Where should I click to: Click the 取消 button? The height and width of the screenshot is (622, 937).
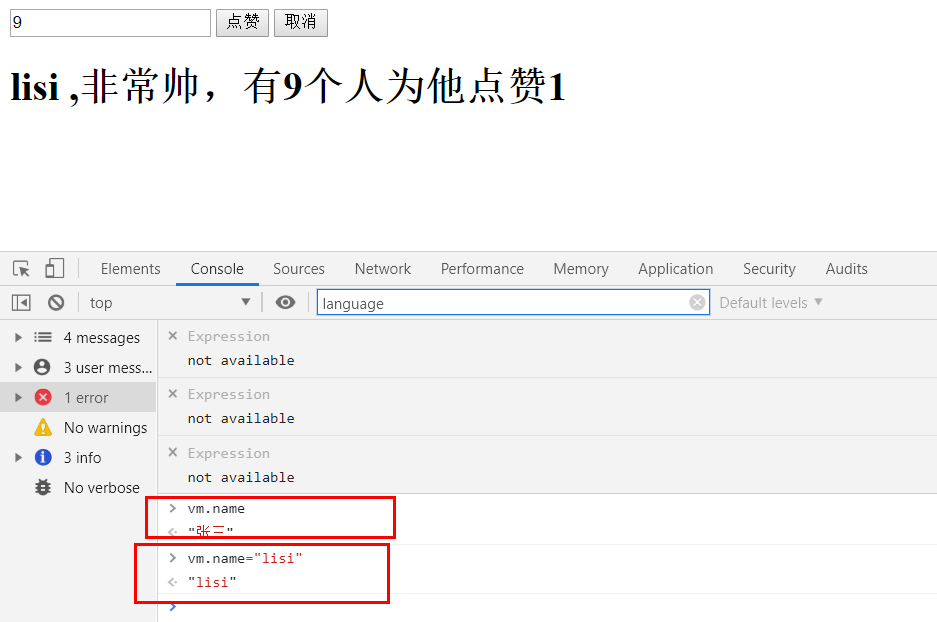300,23
